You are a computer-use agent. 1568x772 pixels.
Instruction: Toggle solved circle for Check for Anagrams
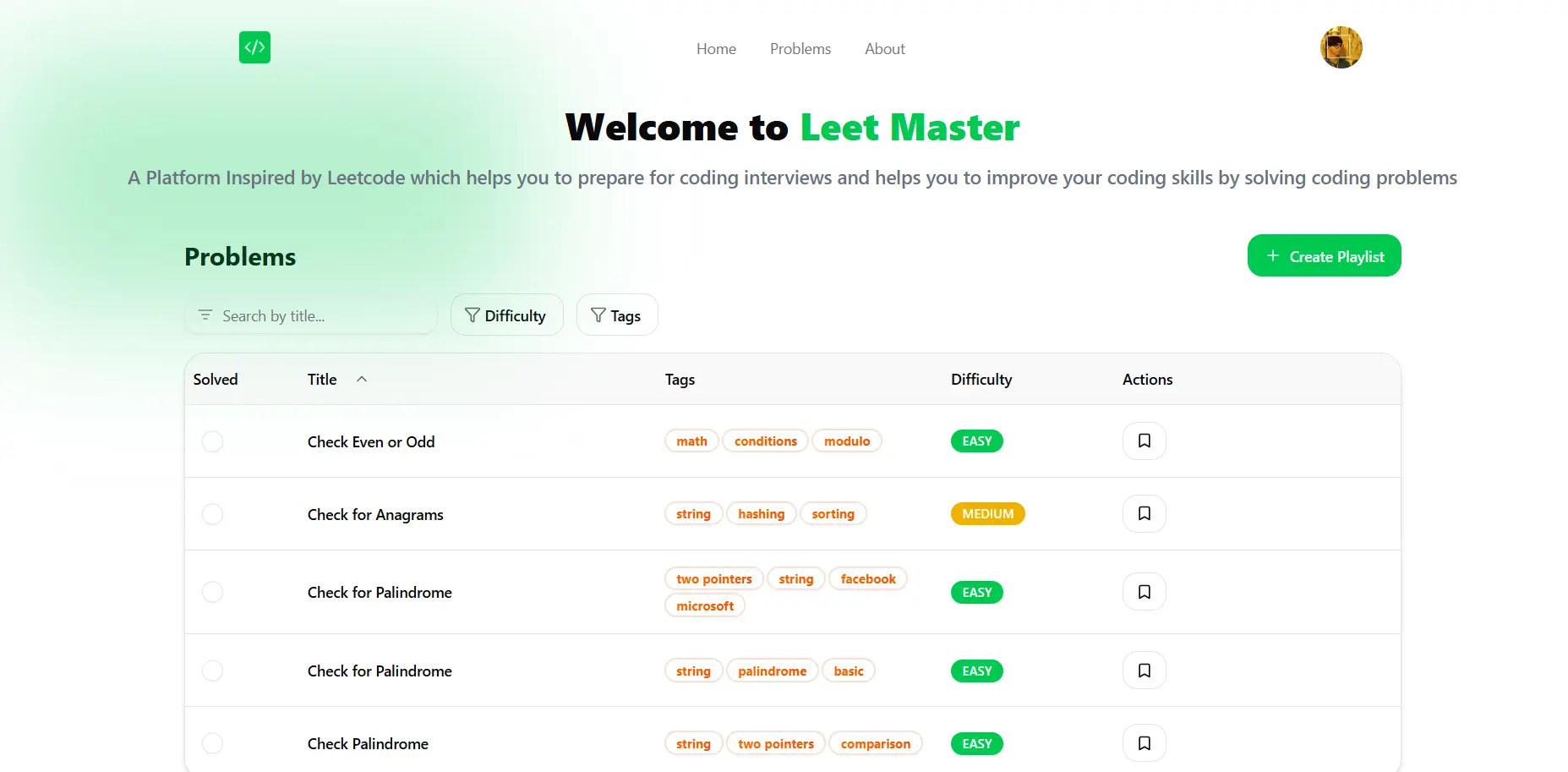(213, 514)
